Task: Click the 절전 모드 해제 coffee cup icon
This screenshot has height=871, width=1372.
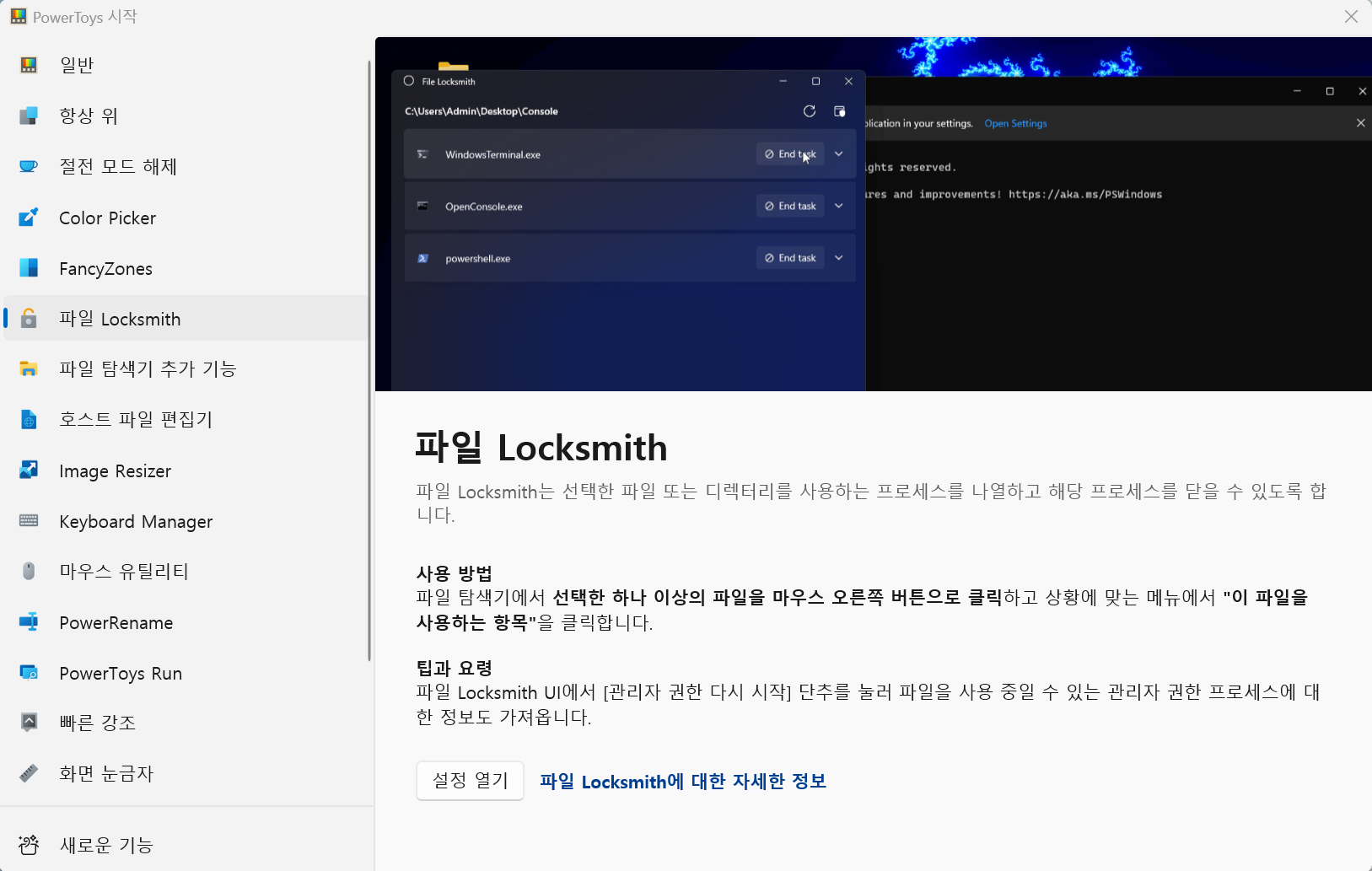Action: (x=29, y=166)
